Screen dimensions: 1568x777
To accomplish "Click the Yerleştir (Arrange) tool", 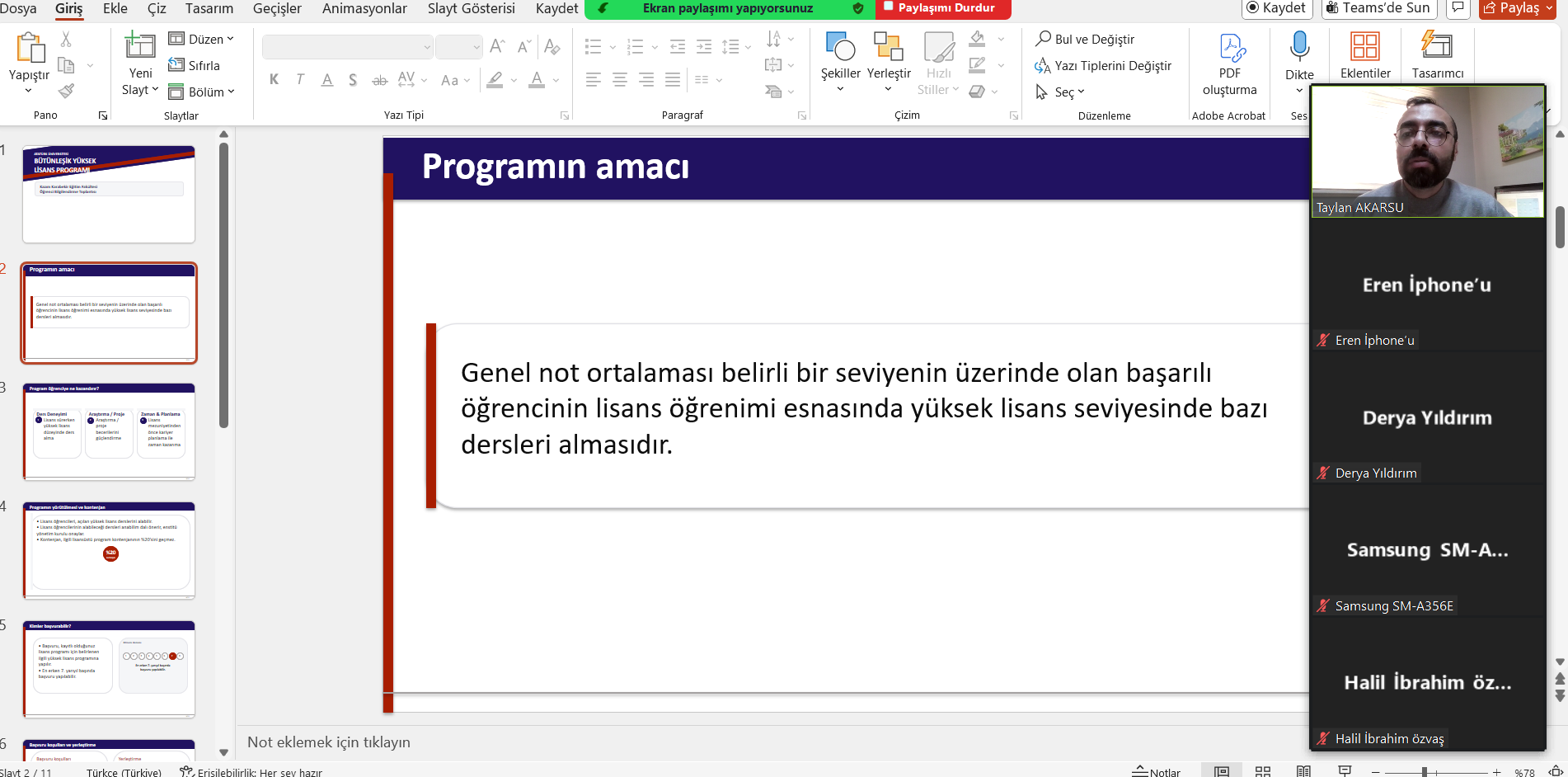I will coord(888,62).
